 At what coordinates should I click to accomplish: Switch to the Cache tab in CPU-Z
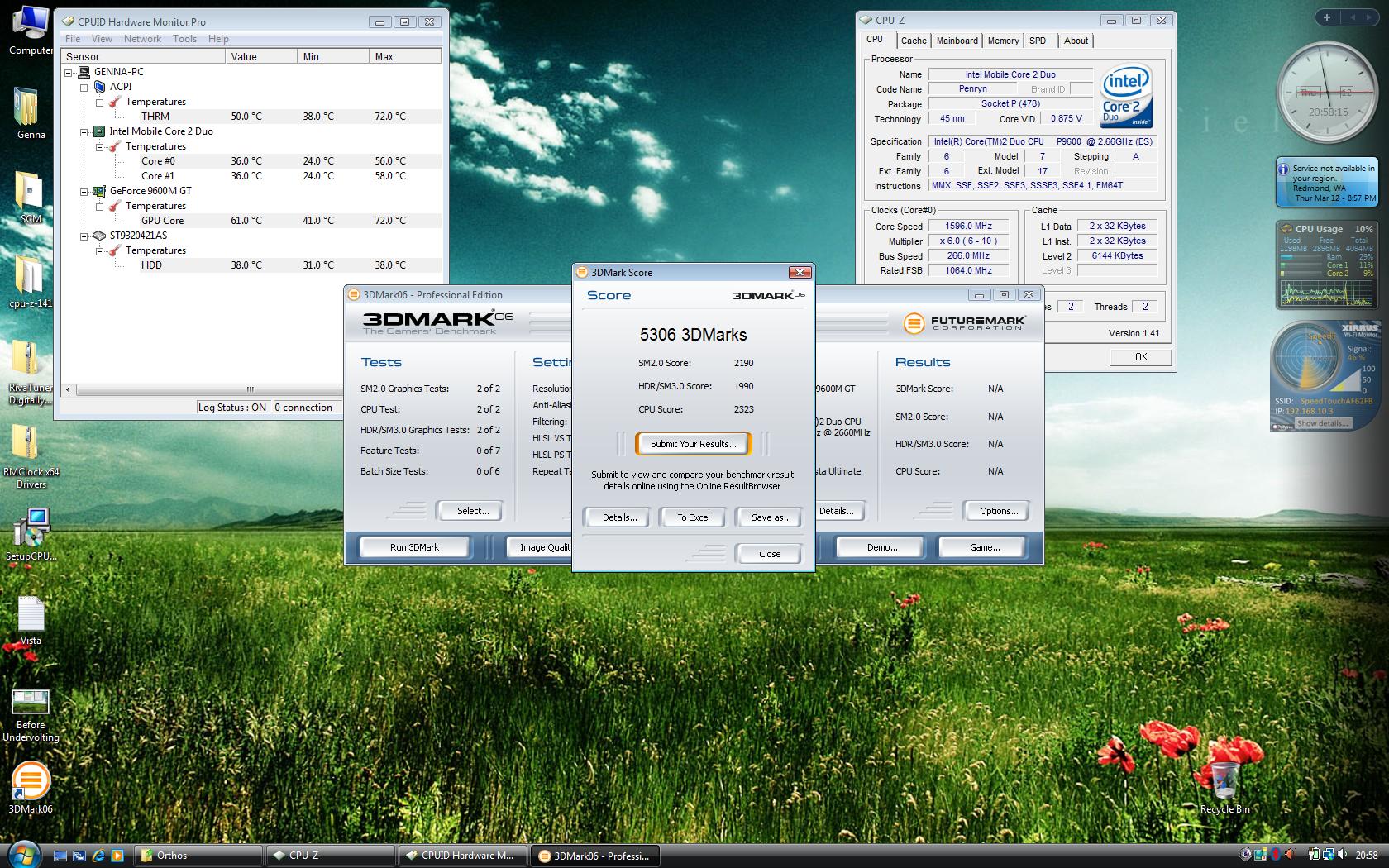pyautogui.click(x=914, y=41)
